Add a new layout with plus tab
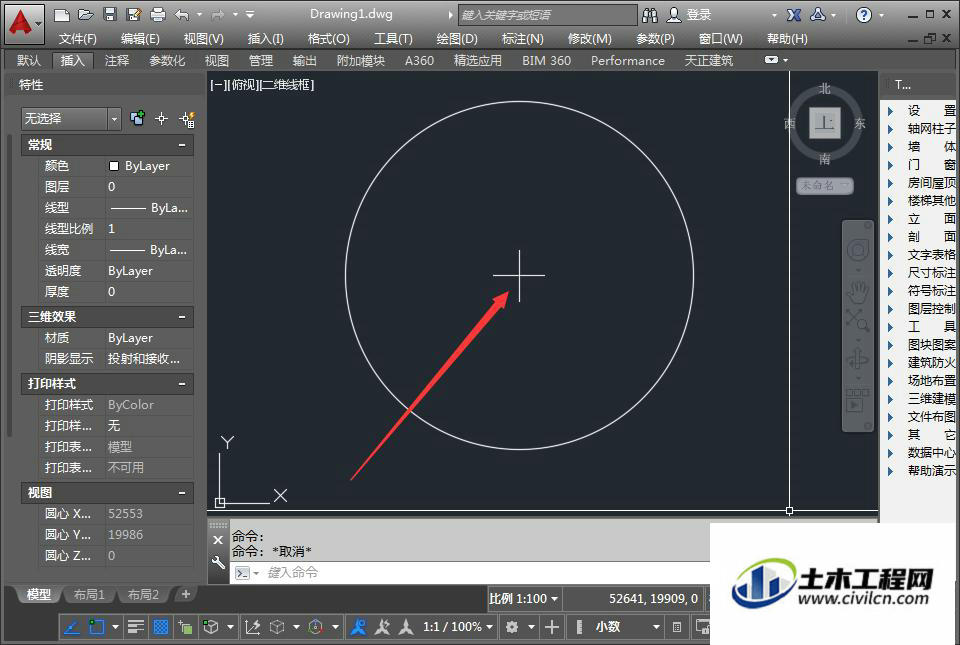Screen dimensions: 960x645 click(186, 594)
